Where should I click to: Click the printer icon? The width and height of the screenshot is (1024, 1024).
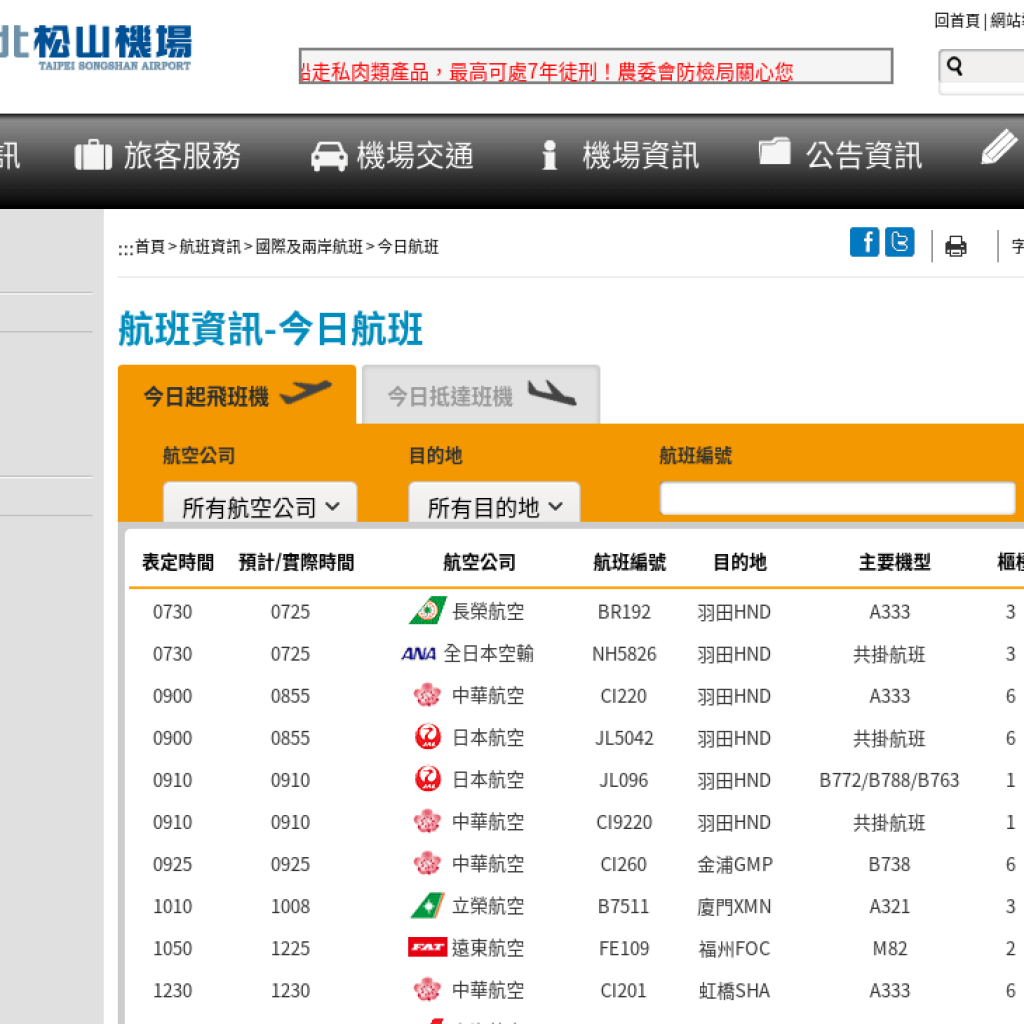coord(956,246)
